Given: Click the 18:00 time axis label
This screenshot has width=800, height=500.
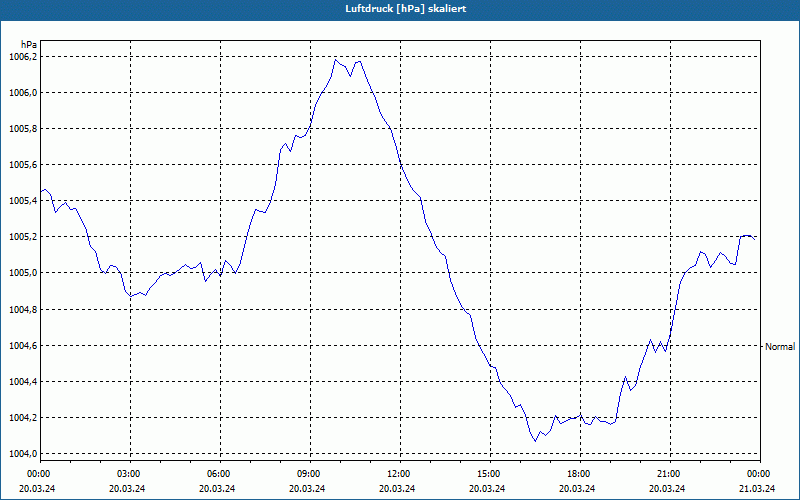Looking at the screenshot, I should (x=578, y=474).
